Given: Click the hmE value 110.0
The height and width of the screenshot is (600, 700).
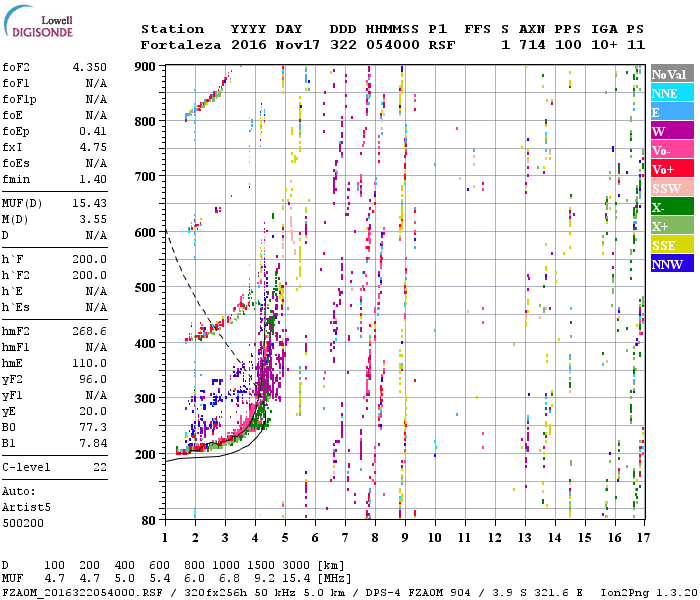Looking at the screenshot, I should 90,363.
